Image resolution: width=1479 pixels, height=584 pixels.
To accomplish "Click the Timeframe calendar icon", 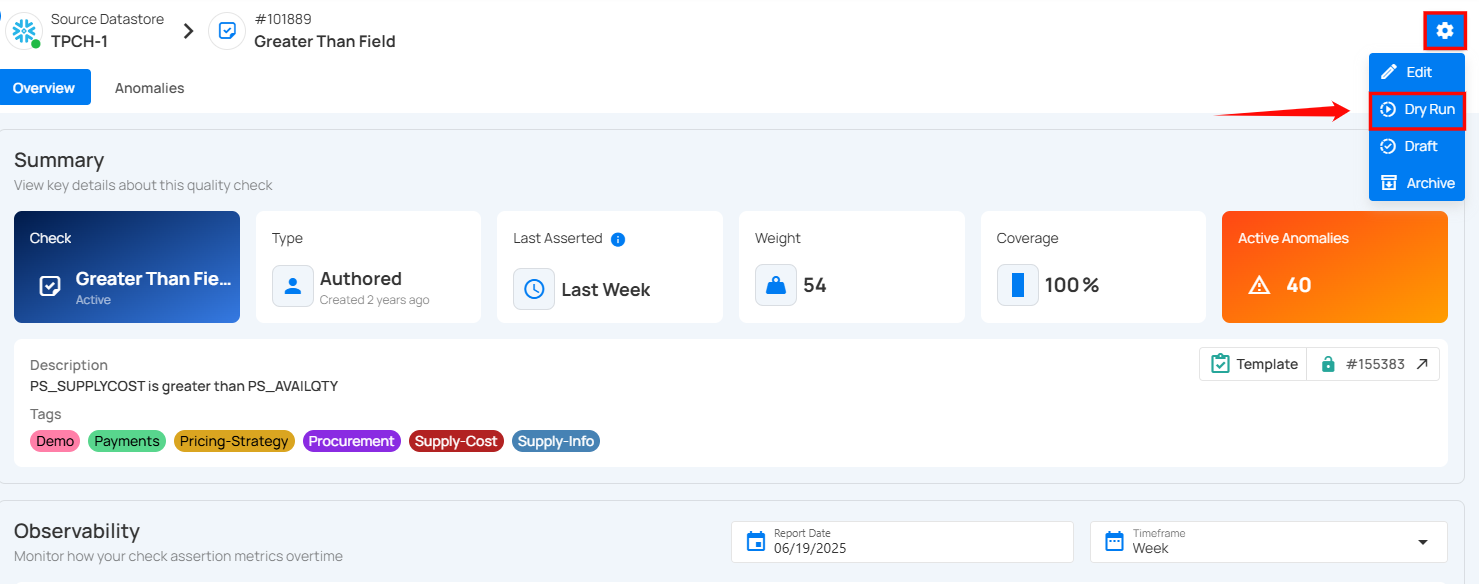I will coord(1114,541).
